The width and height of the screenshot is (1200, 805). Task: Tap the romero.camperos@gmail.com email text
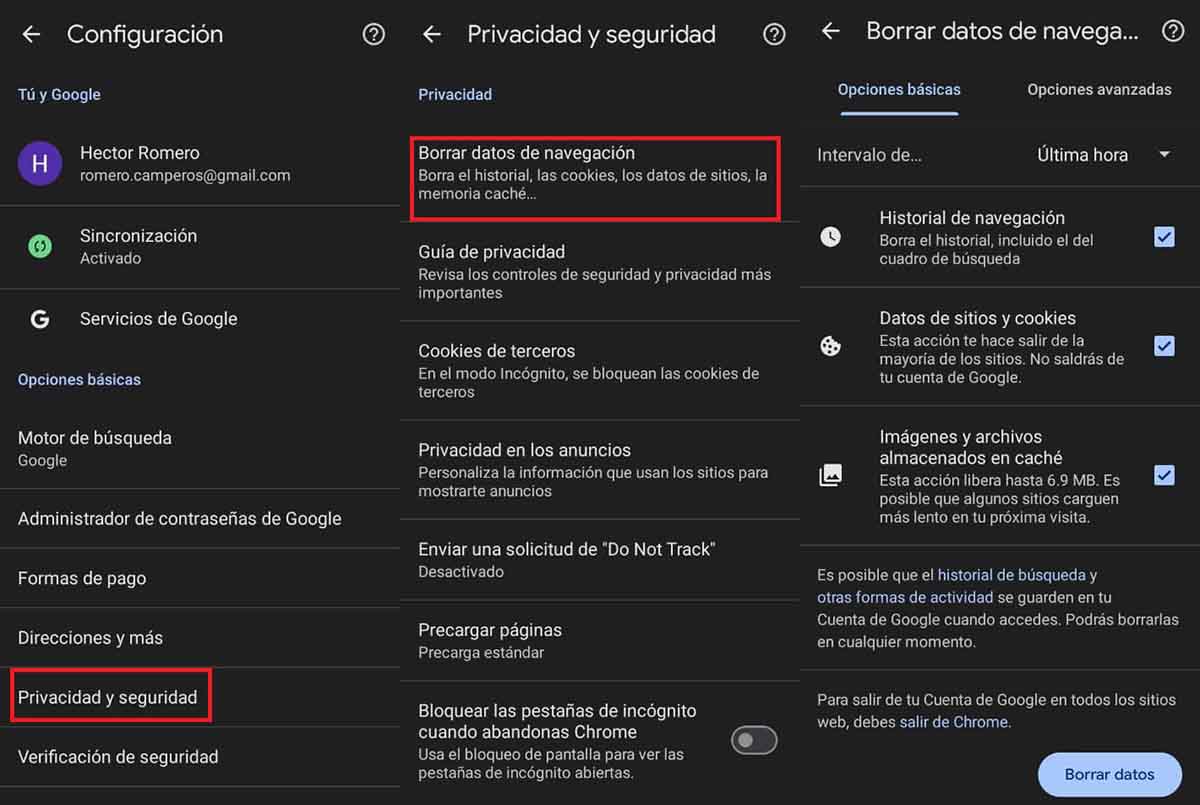point(185,175)
